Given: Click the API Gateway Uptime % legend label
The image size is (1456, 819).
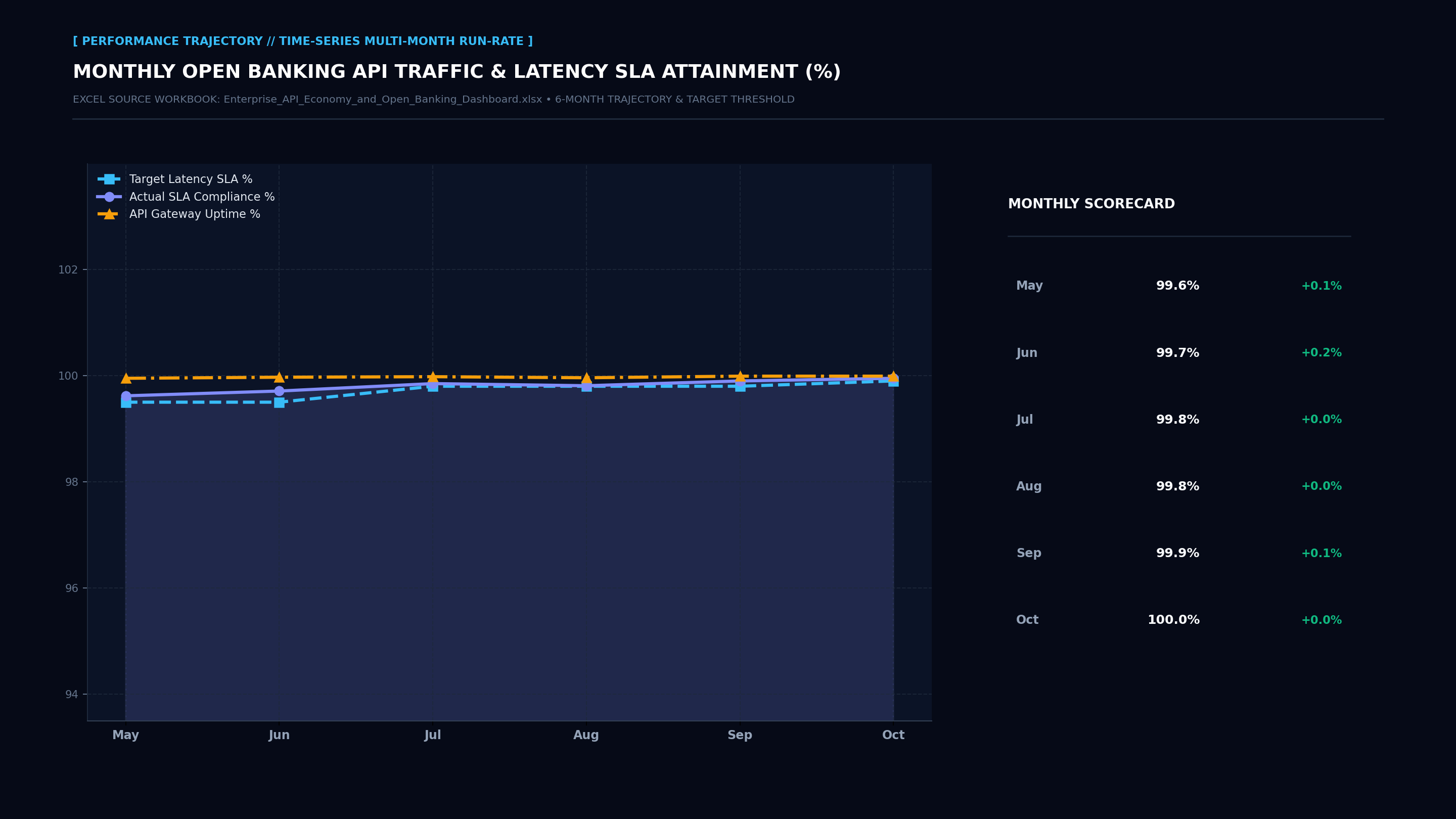Looking at the screenshot, I should tap(195, 214).
